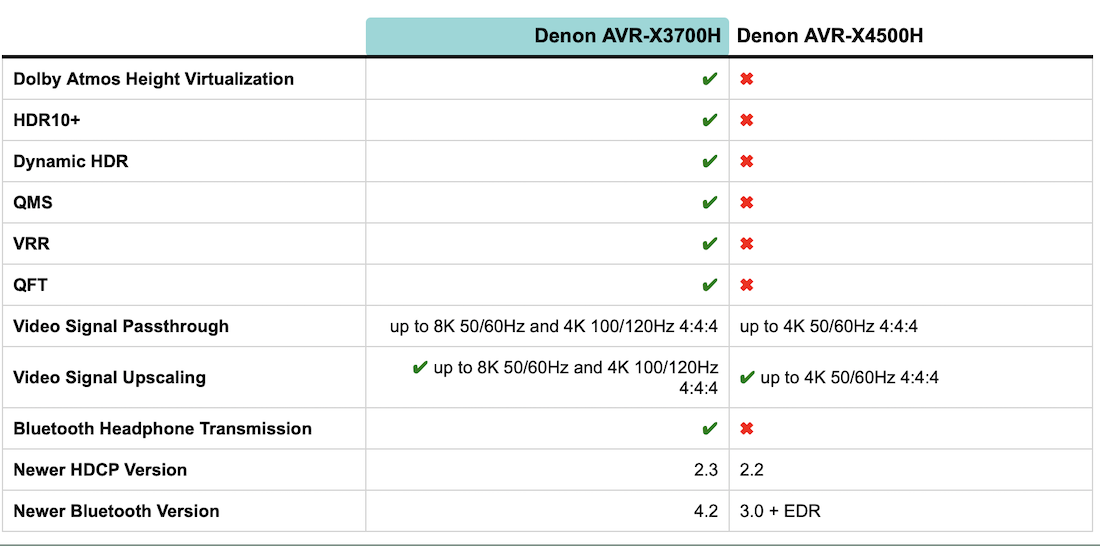This screenshot has height=547, width=1100.
Task: Click green checkmark for Bluetooth Headphone Transmission
Action: click(709, 429)
